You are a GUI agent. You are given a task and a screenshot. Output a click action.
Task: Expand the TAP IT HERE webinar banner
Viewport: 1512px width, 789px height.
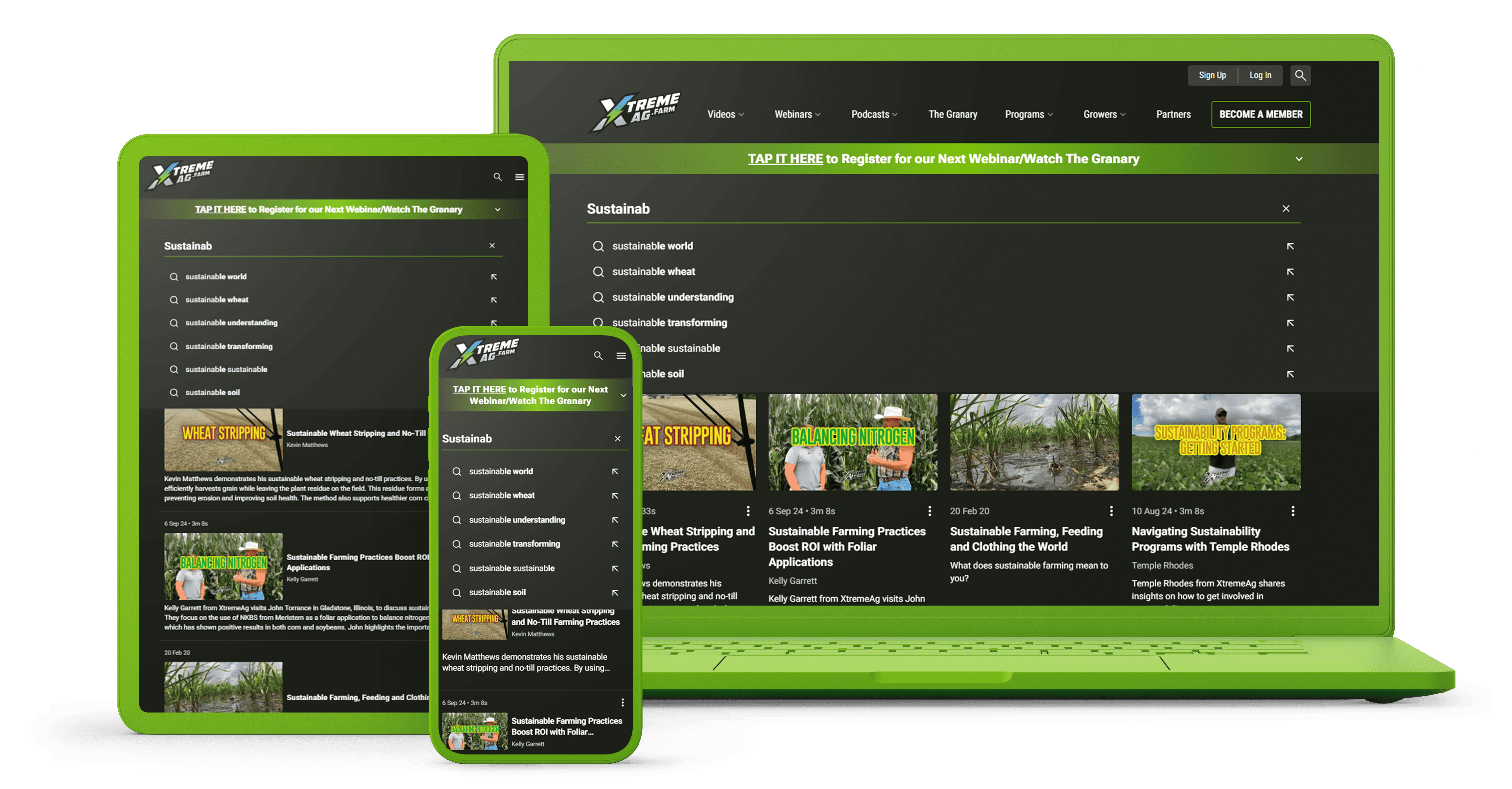(1299, 158)
